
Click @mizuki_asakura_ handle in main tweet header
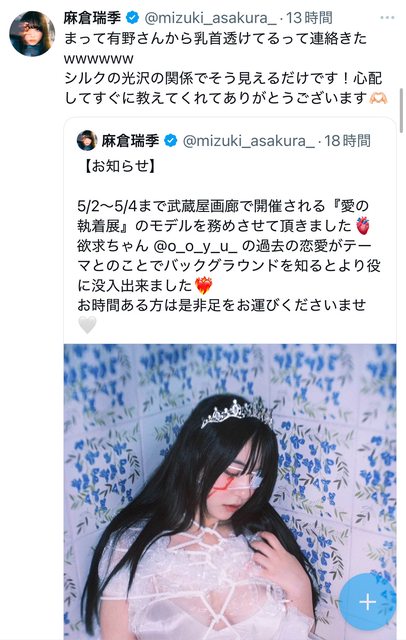(x=211, y=18)
